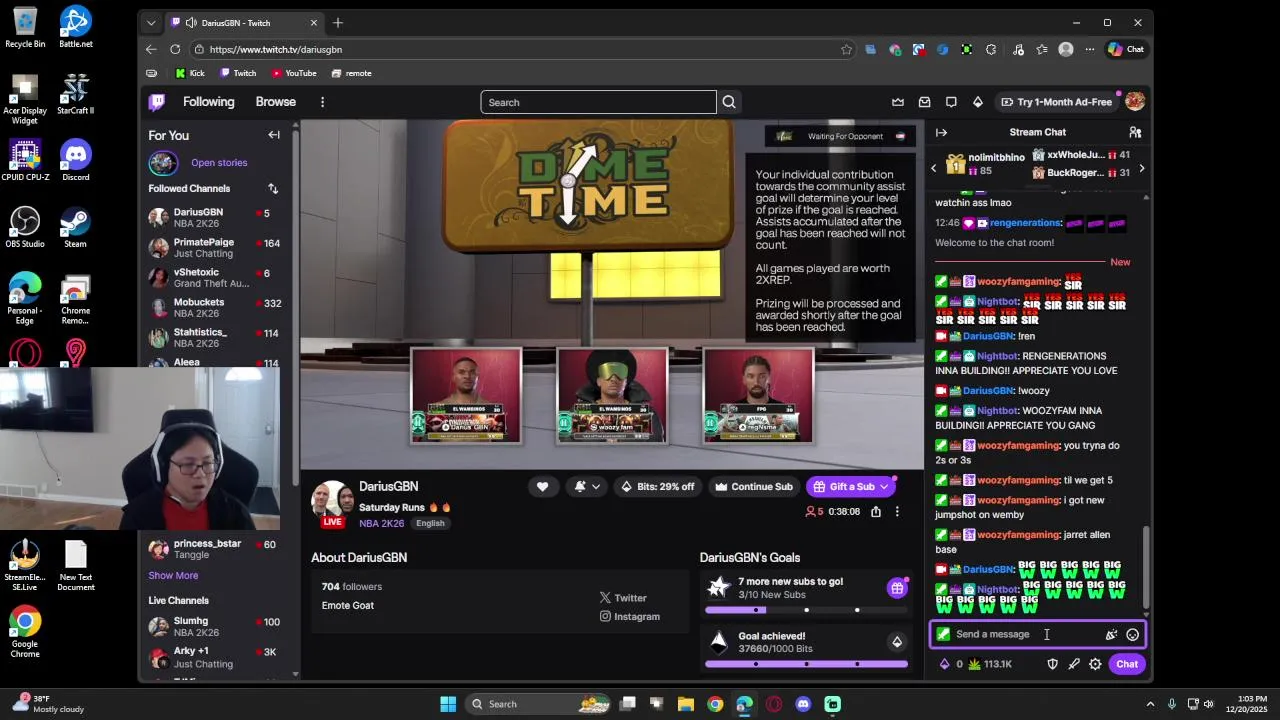Click the celebration party icon in chat box
Image resolution: width=1280 pixels, height=720 pixels.
tap(1111, 634)
